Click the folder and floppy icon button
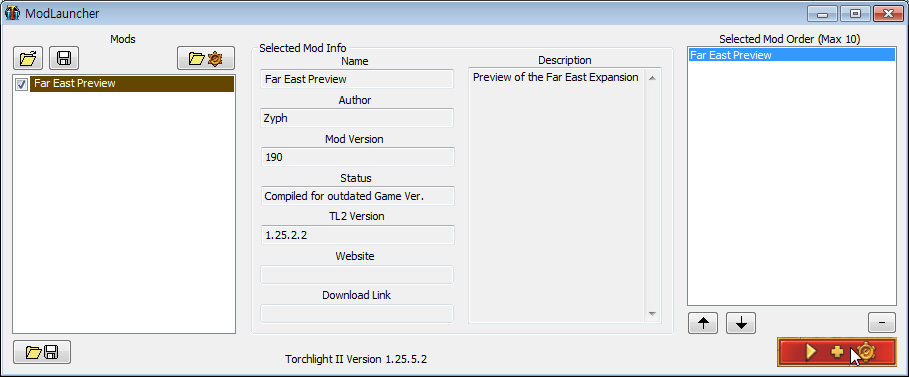Screen dimensions: 909x377 42,352
